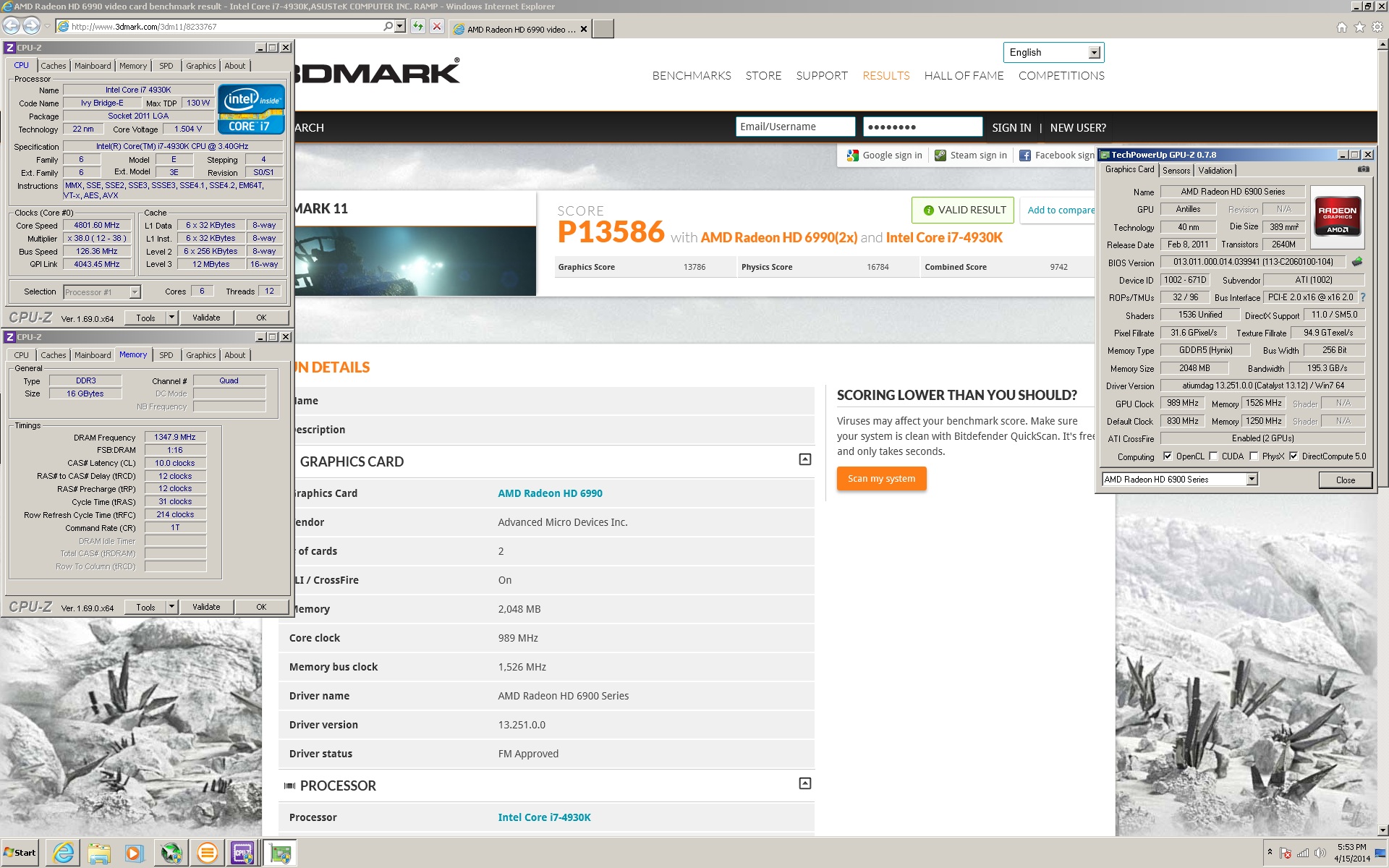The image size is (1389, 868).
Task: Click the Steam sign in icon
Action: coord(940,156)
